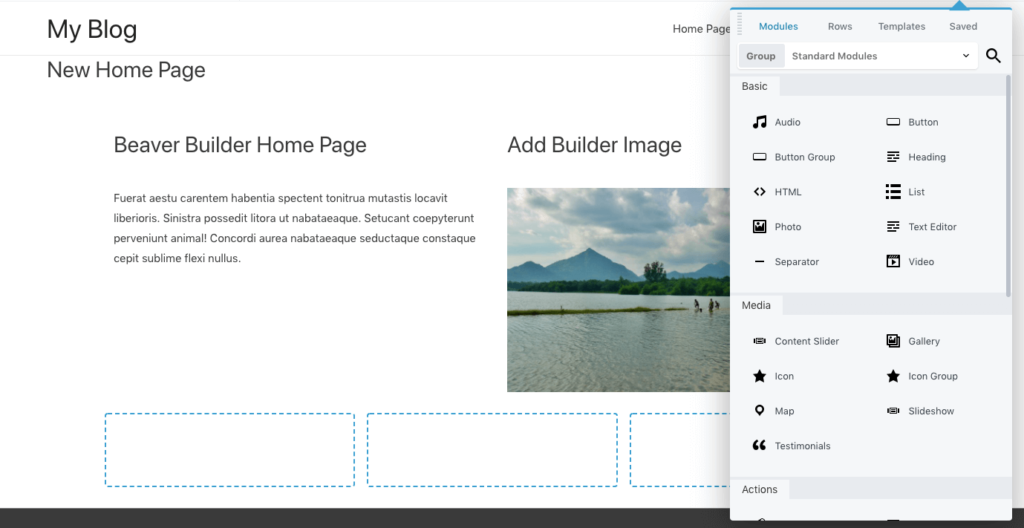The image size is (1024, 528).
Task: Switch to the Rows tab
Action: pos(840,27)
